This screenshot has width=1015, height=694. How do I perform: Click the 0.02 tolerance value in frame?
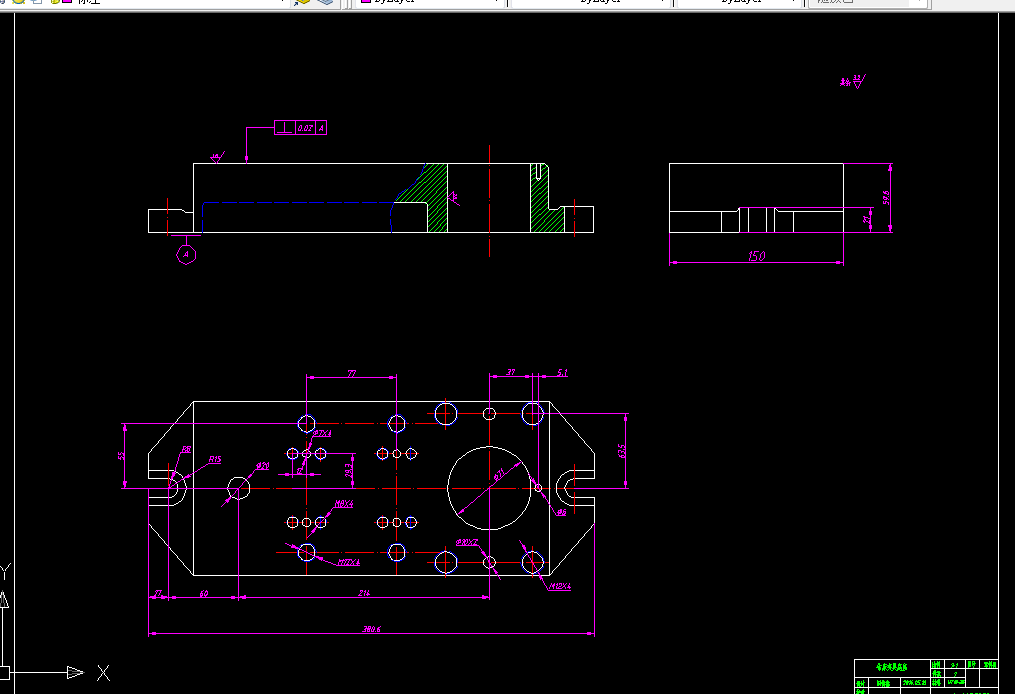point(305,128)
